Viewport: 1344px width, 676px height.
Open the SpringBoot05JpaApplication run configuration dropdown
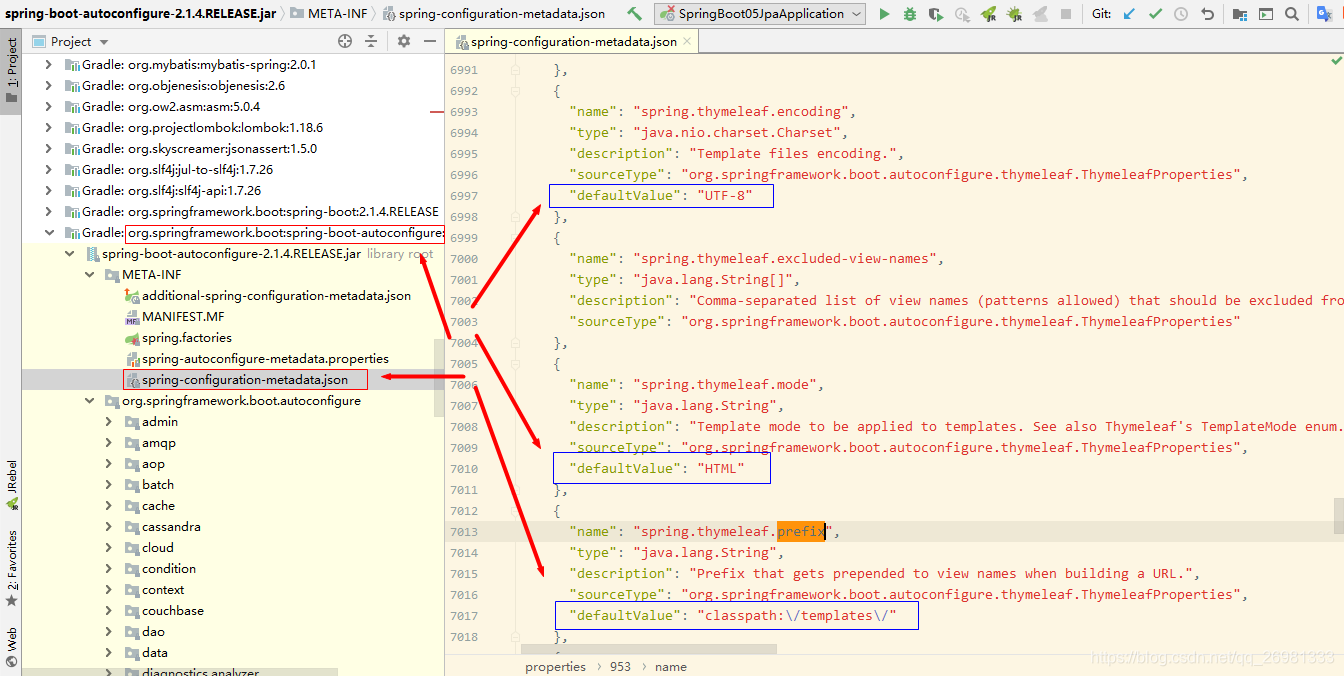[761, 14]
